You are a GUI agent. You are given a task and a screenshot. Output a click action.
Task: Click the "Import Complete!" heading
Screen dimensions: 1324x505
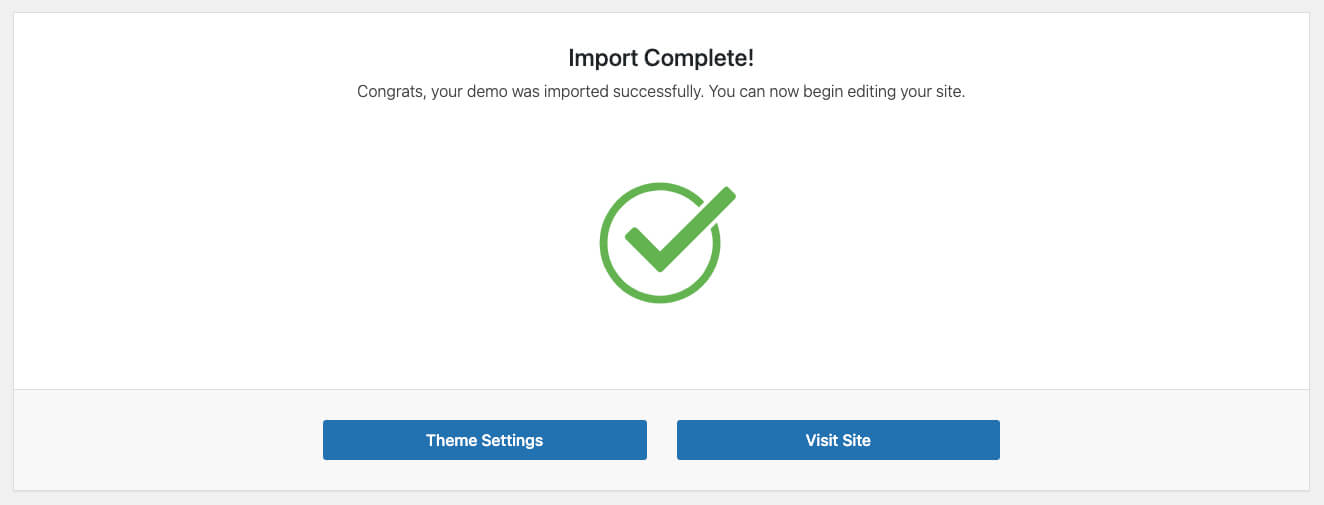pos(661,58)
